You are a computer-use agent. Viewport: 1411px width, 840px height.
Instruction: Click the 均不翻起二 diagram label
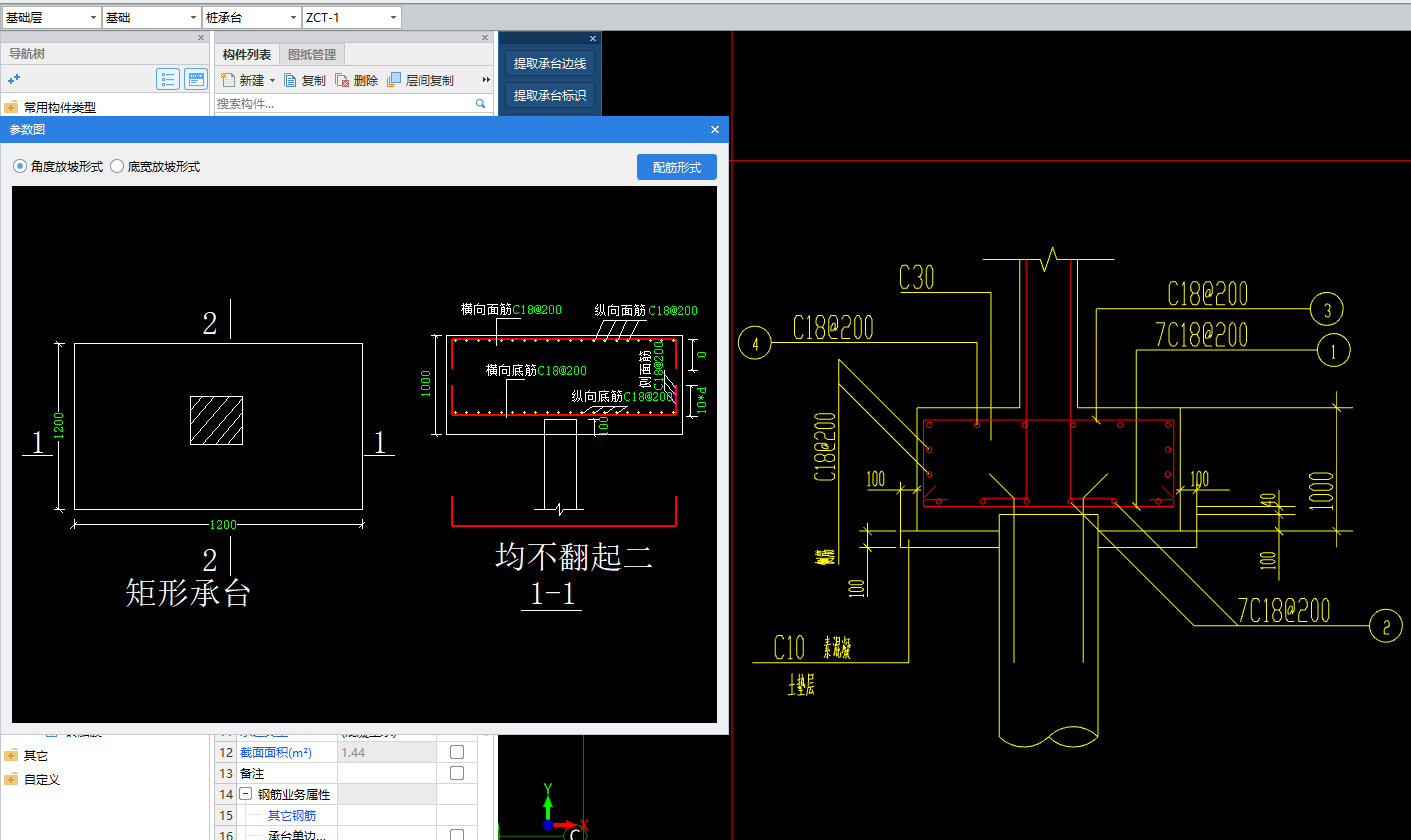574,556
